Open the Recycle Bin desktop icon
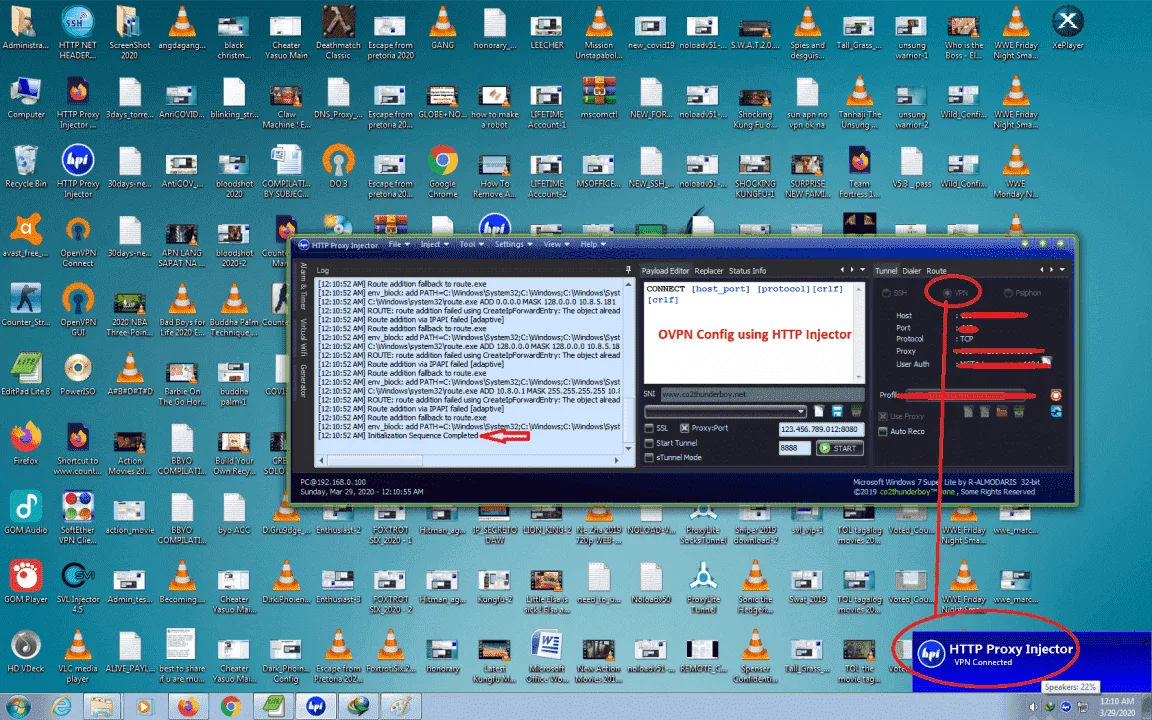 (x=26, y=167)
